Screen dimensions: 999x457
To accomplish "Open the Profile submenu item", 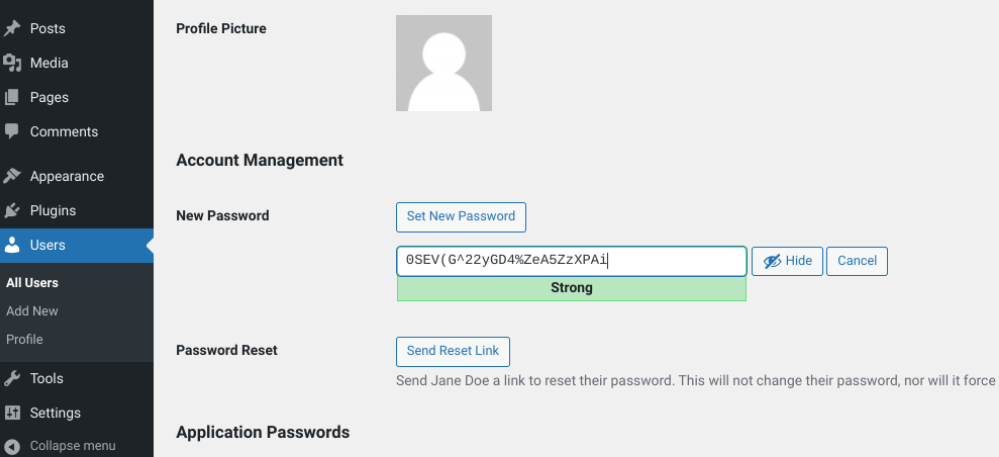I will click(24, 339).
